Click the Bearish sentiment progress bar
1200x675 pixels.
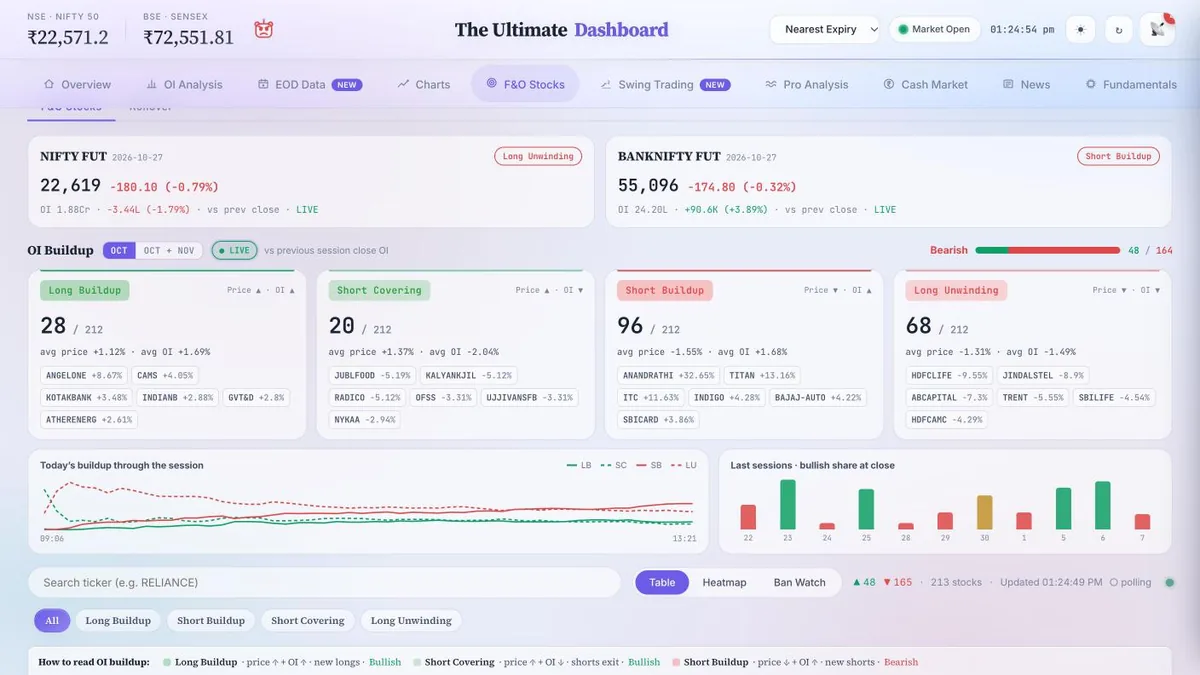pyautogui.click(x=1047, y=250)
